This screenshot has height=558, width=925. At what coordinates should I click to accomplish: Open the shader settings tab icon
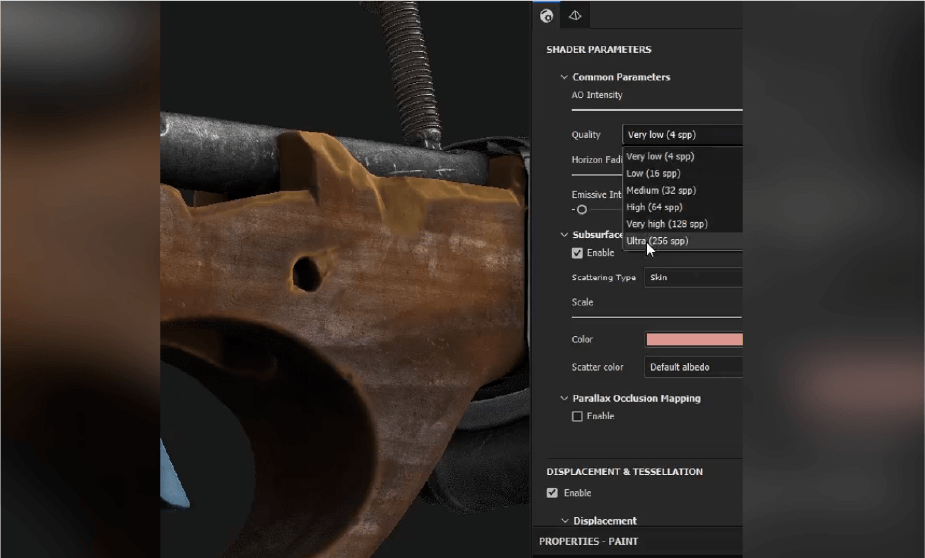coord(546,16)
